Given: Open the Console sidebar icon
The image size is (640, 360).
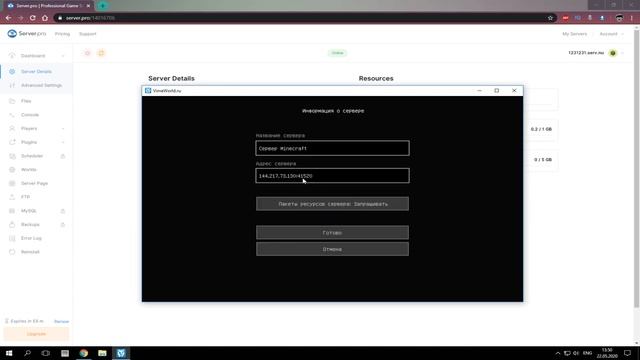Looking at the screenshot, I should (12, 115).
